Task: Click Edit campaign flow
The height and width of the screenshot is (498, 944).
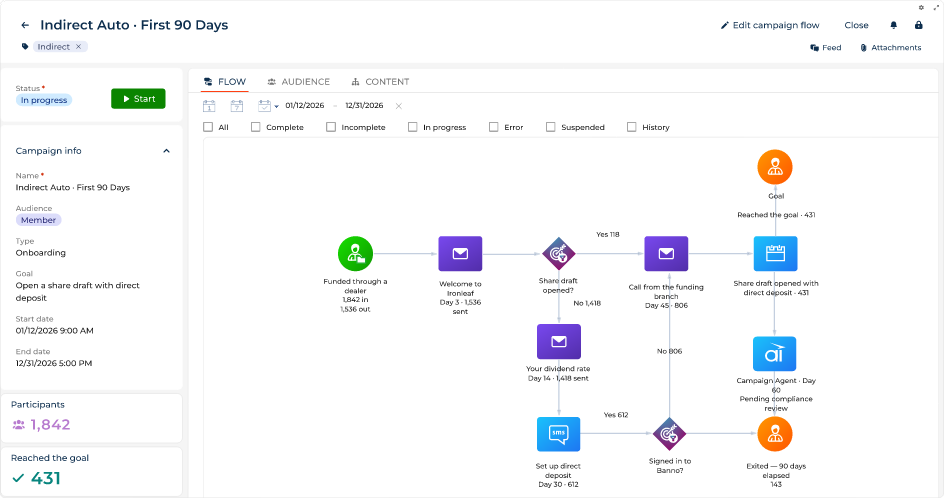Action: [770, 25]
